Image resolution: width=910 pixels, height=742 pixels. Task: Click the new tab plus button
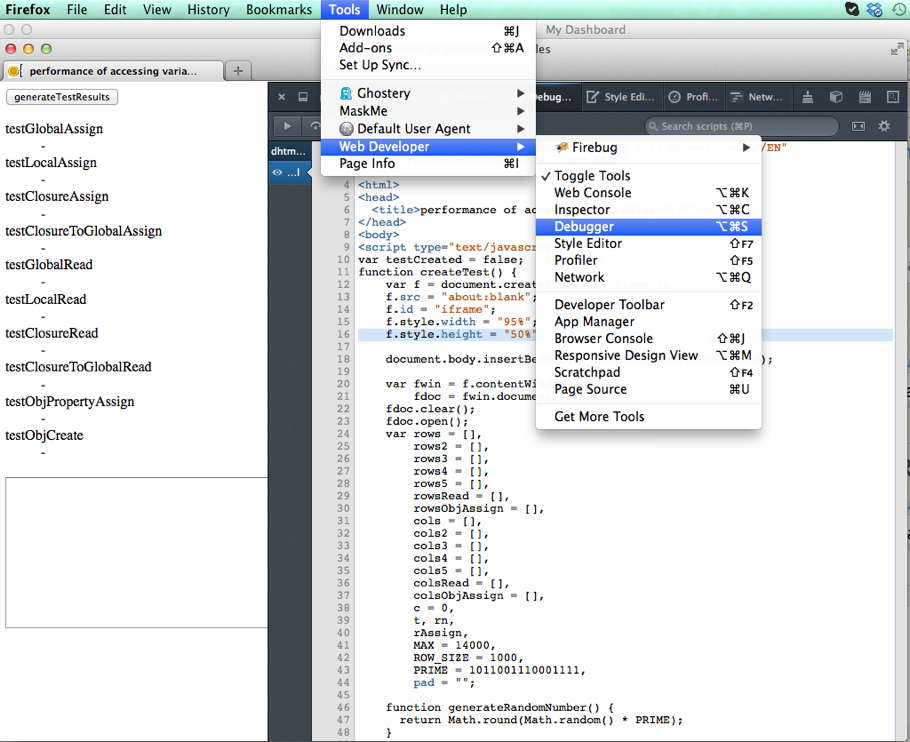pyautogui.click(x=238, y=71)
